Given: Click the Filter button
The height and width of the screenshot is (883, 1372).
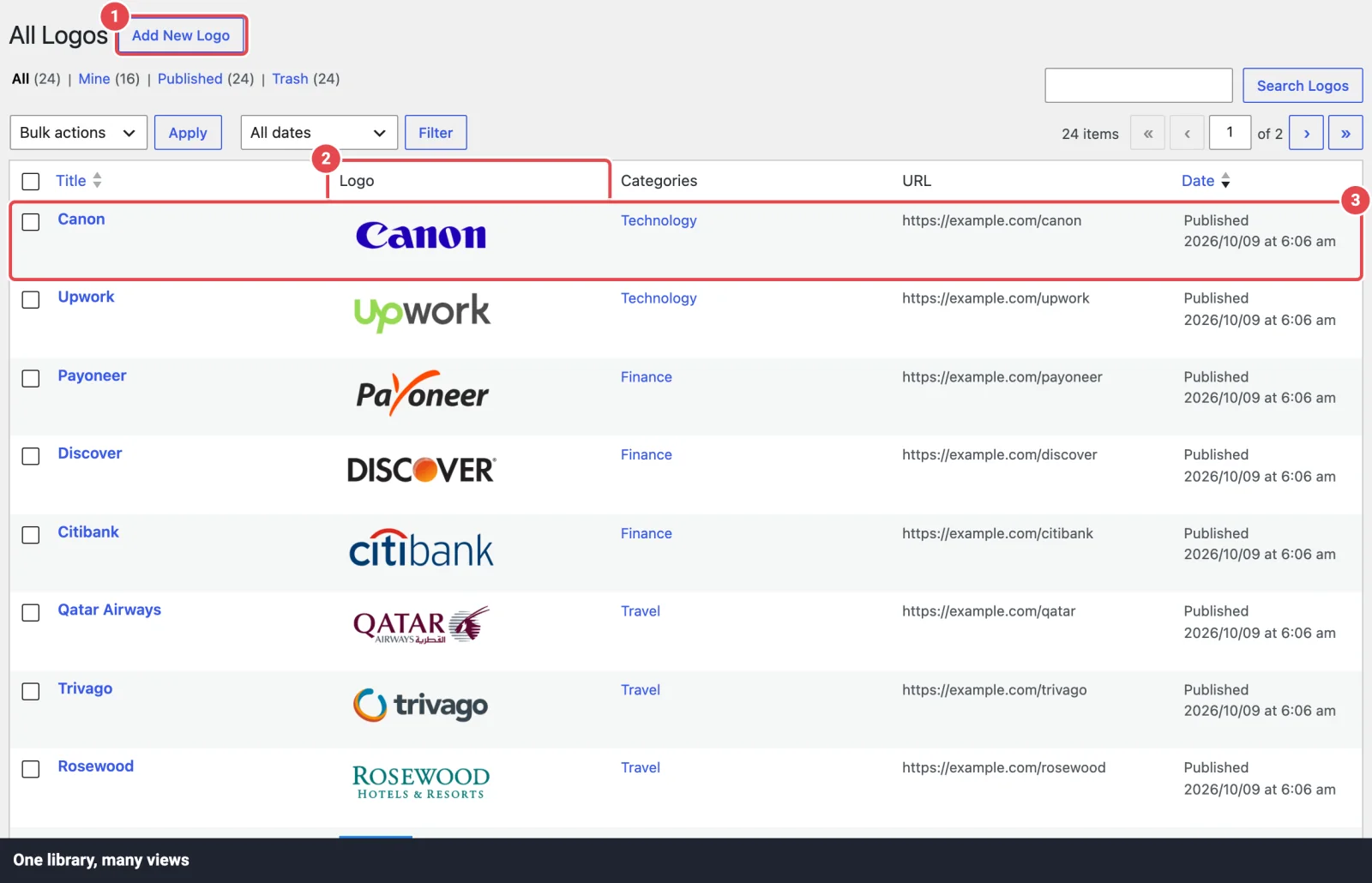Looking at the screenshot, I should click(436, 133).
